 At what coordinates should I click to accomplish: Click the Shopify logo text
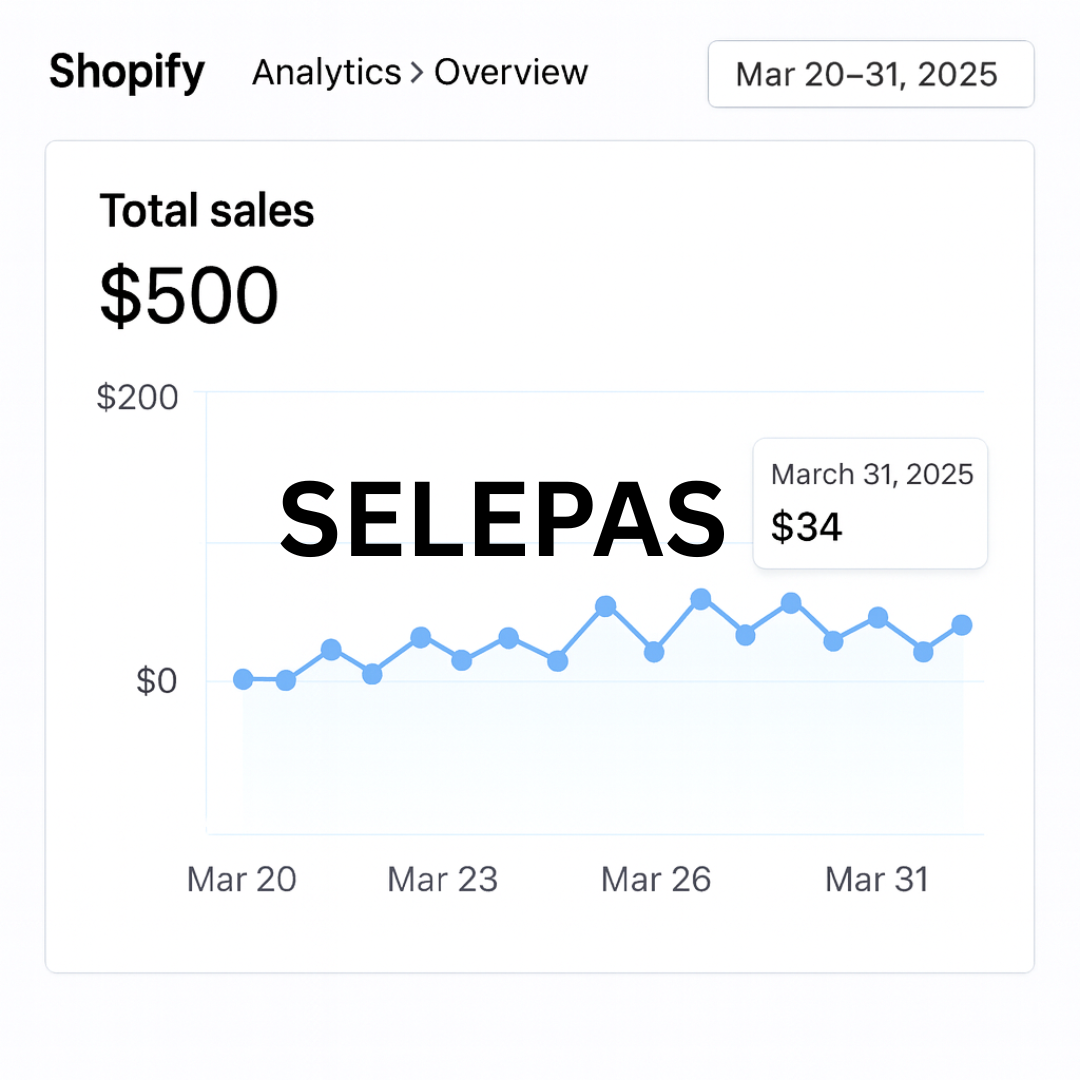coord(127,72)
